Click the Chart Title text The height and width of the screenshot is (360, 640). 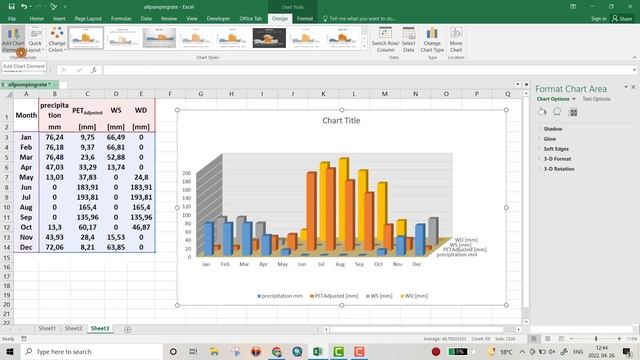tap(341, 120)
